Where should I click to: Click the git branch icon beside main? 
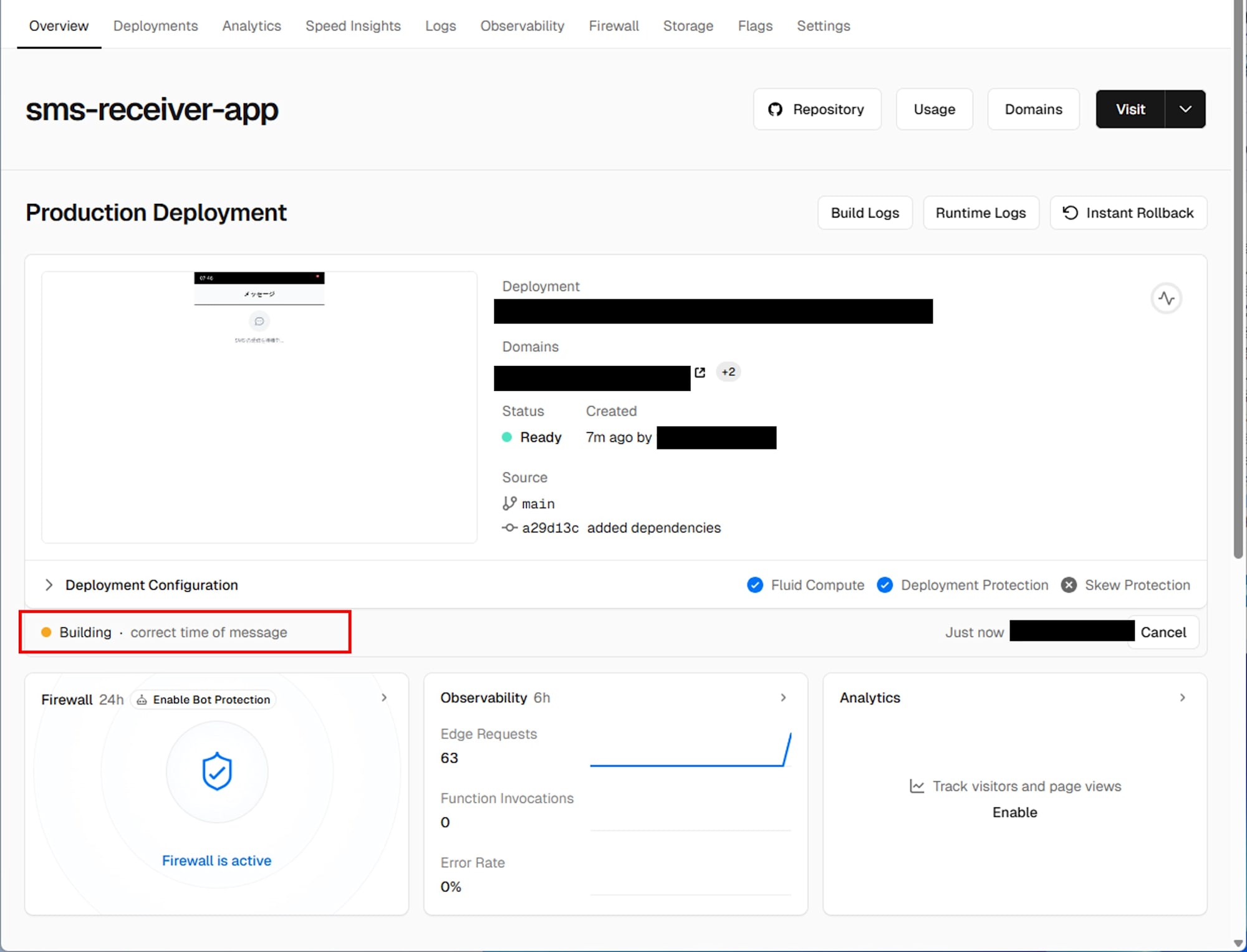(x=509, y=503)
